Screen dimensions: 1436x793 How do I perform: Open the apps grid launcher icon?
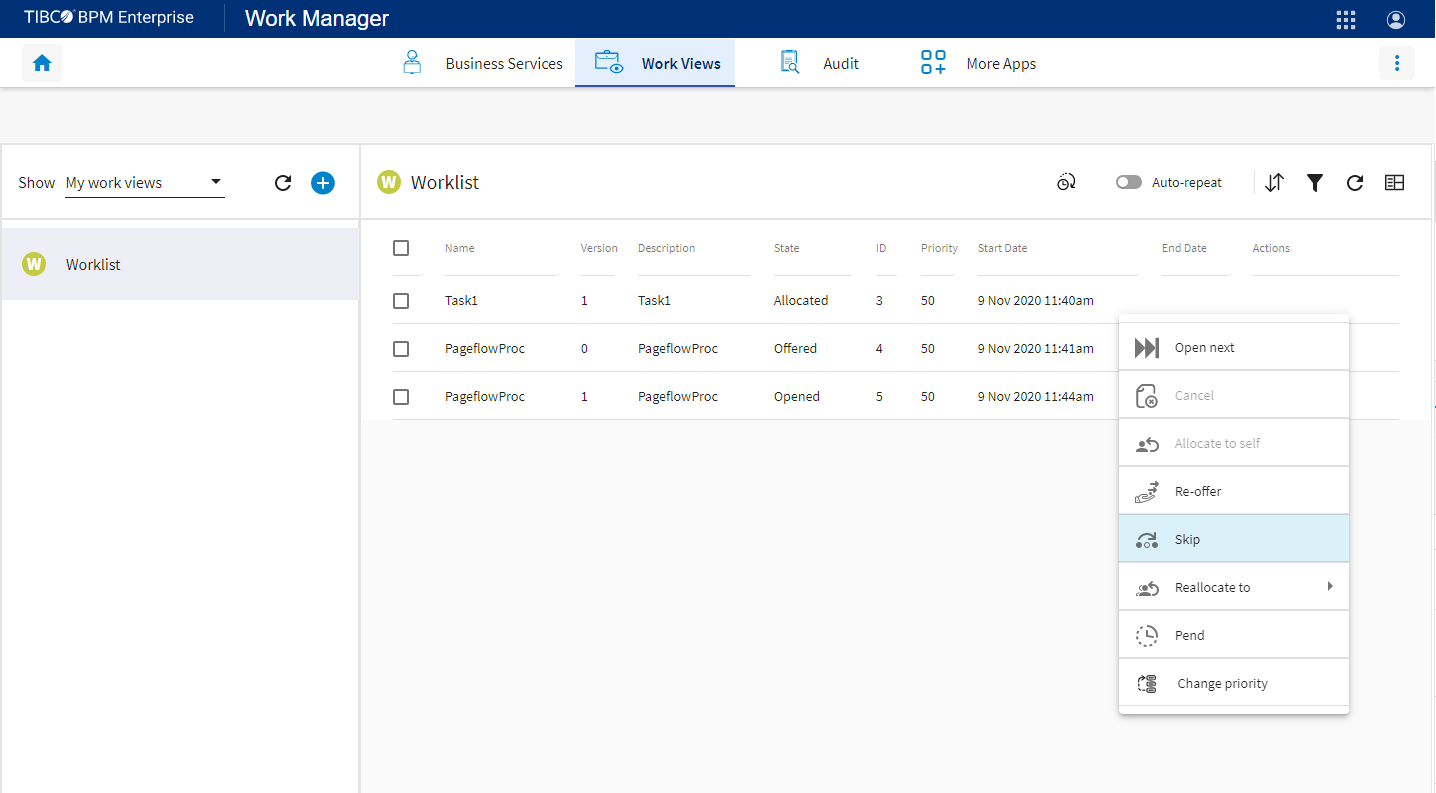tap(1346, 20)
